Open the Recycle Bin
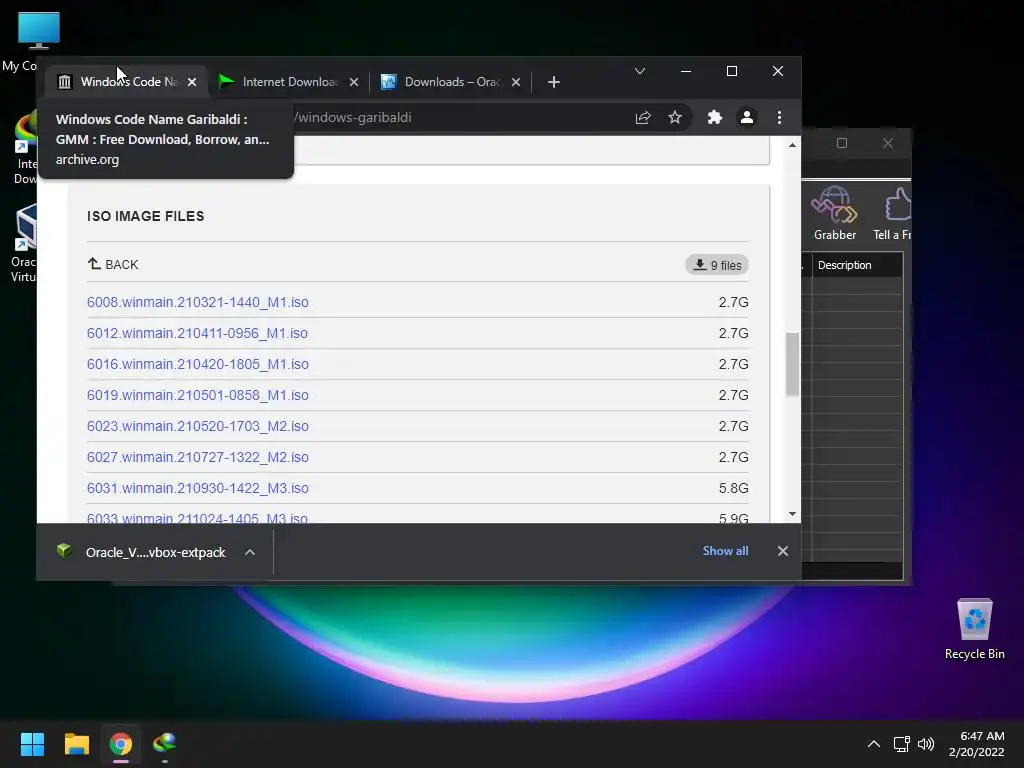 974,628
